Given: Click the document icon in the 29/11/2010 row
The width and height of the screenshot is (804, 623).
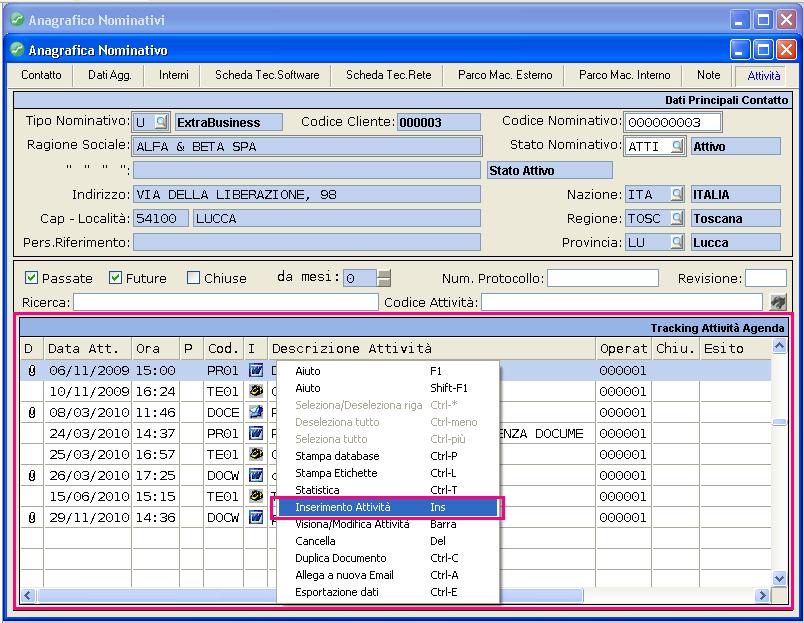Looking at the screenshot, I should (255, 517).
